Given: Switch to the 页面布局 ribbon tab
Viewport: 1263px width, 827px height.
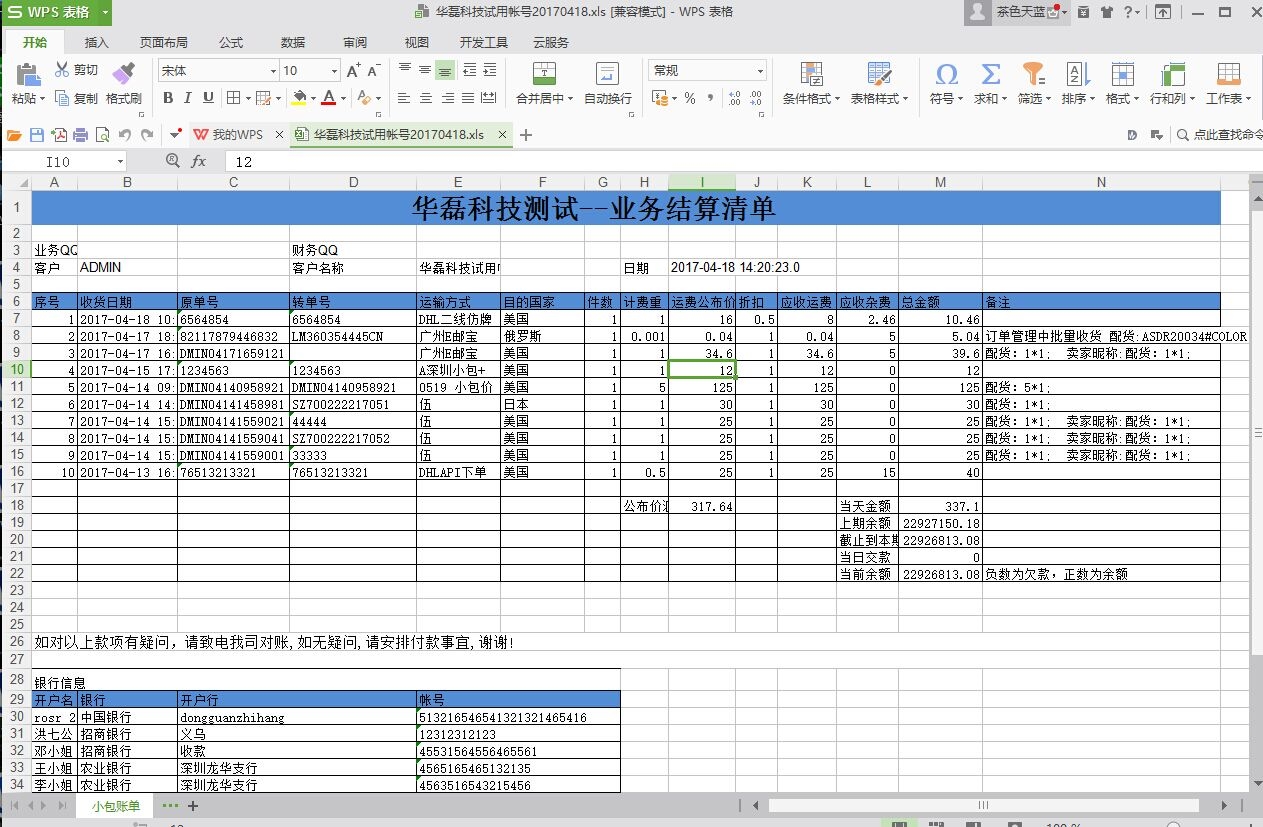Looking at the screenshot, I should (163, 43).
